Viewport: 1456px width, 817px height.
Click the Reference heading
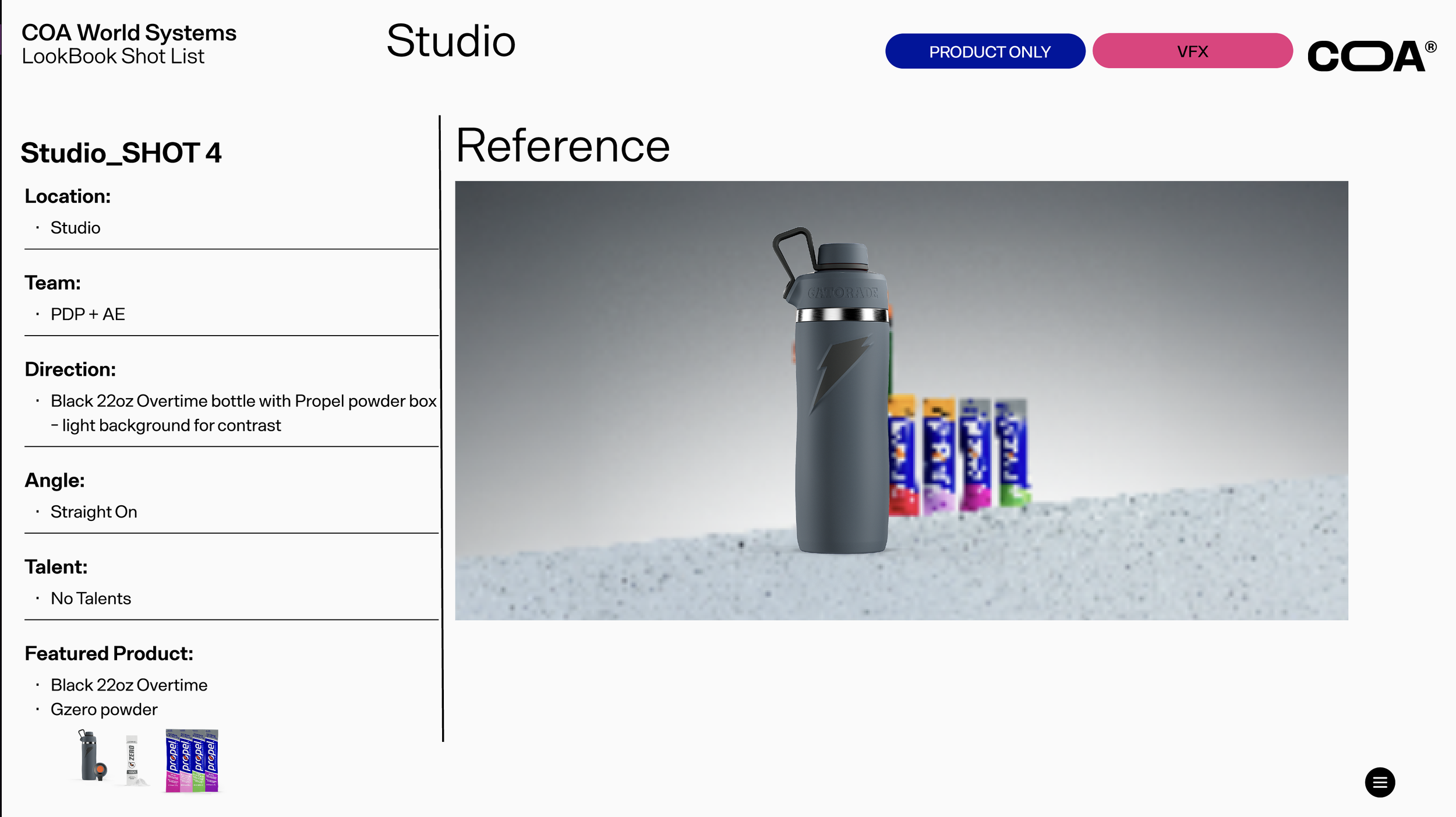[x=563, y=146]
